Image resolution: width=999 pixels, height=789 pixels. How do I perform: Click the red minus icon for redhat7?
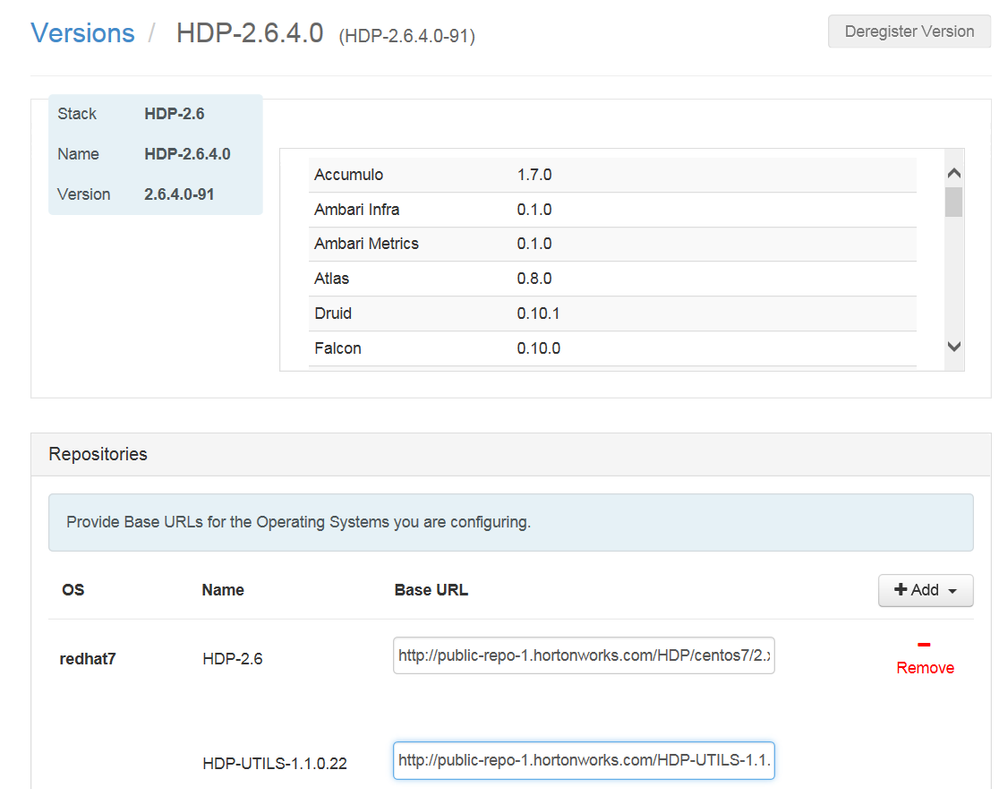tap(924, 645)
